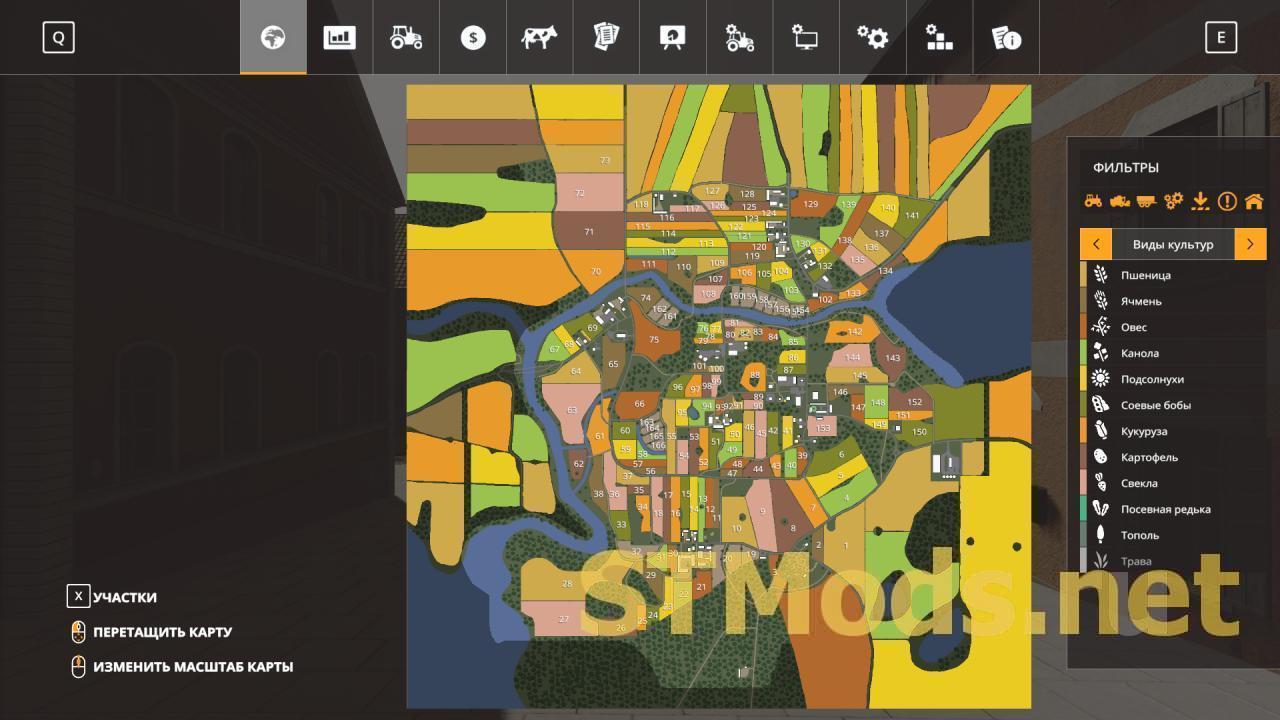Open the vehicles tractor tab
This screenshot has width=1280, height=720.
[x=406, y=38]
